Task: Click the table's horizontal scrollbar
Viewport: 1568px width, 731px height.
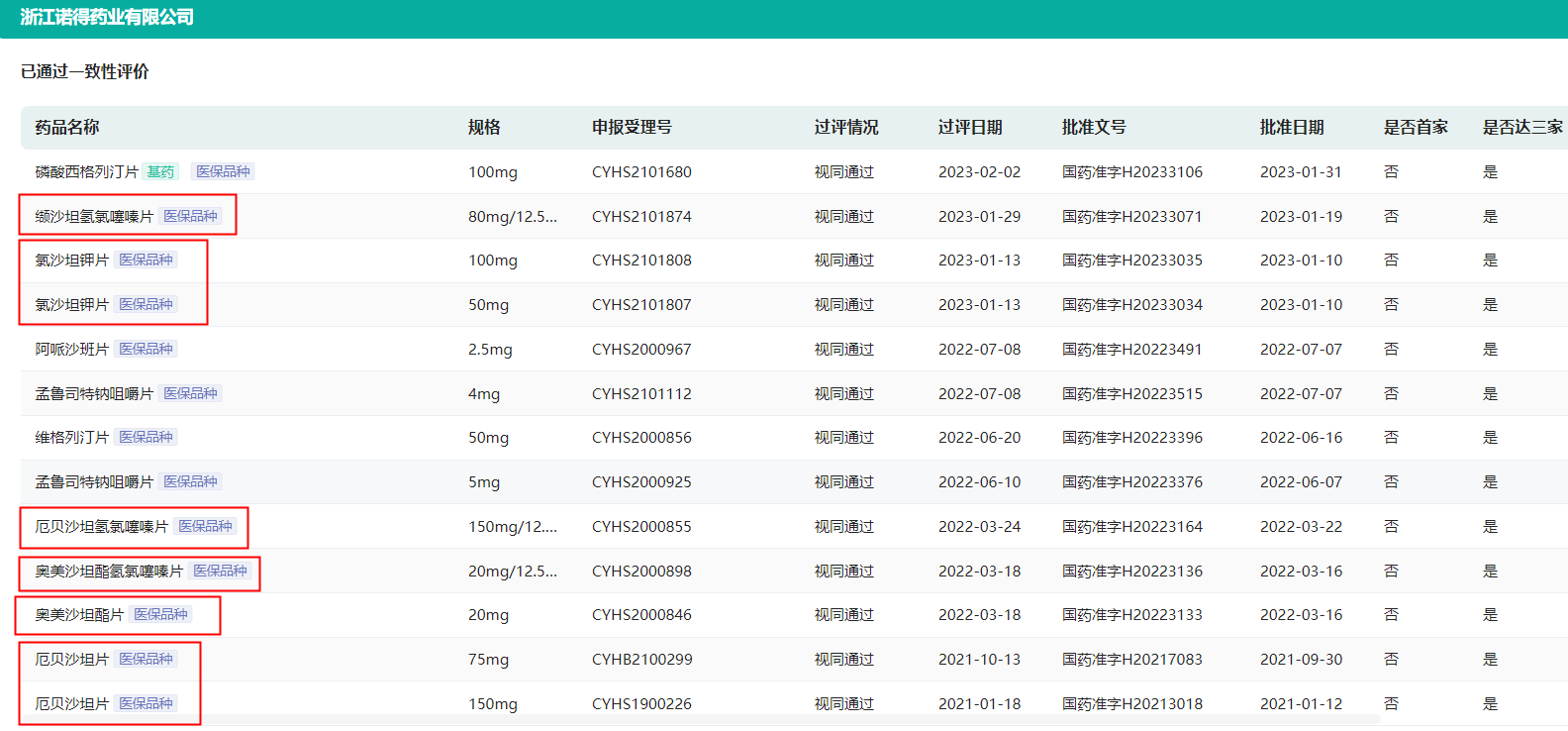Action: click(693, 720)
